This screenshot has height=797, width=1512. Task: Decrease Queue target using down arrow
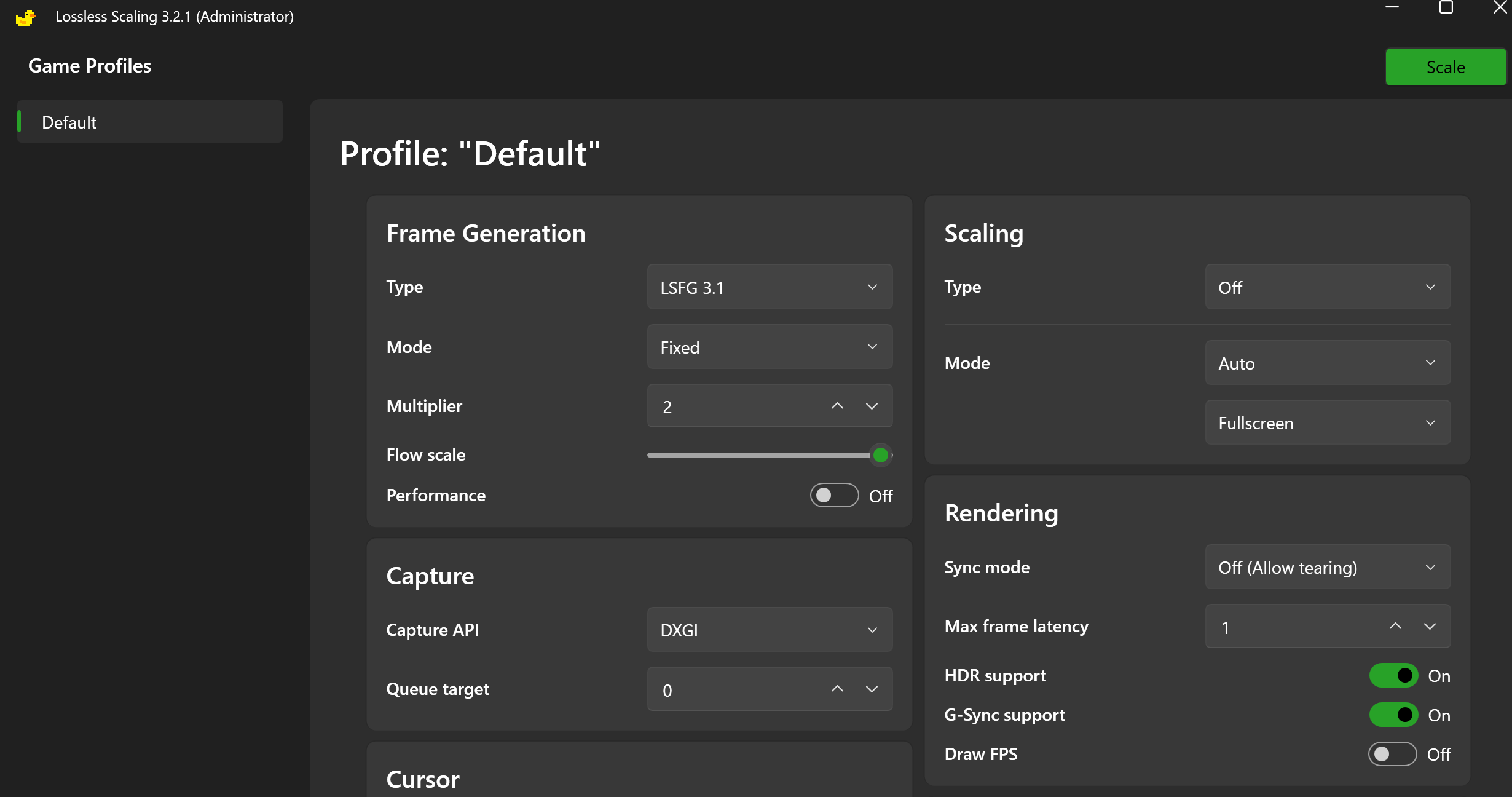(x=872, y=689)
